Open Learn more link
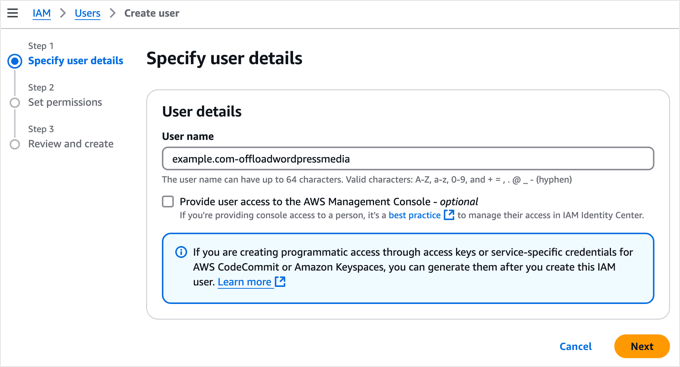Screen dimensions: 680x367 [x=244, y=282]
